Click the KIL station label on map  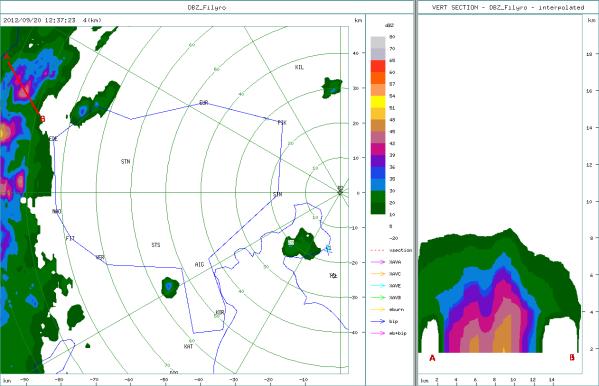(x=300, y=67)
